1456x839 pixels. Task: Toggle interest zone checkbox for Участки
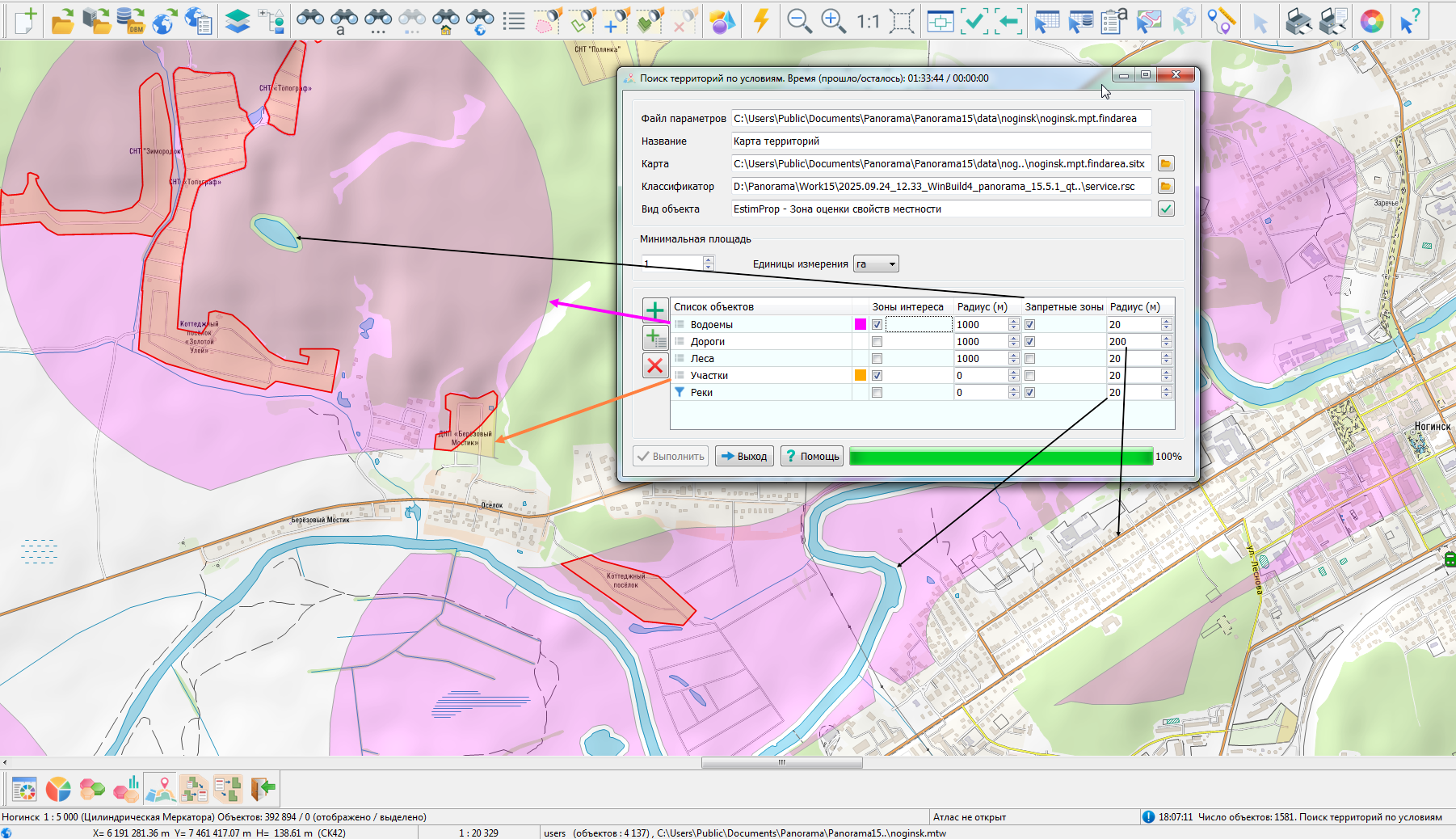pyautogui.click(x=877, y=376)
